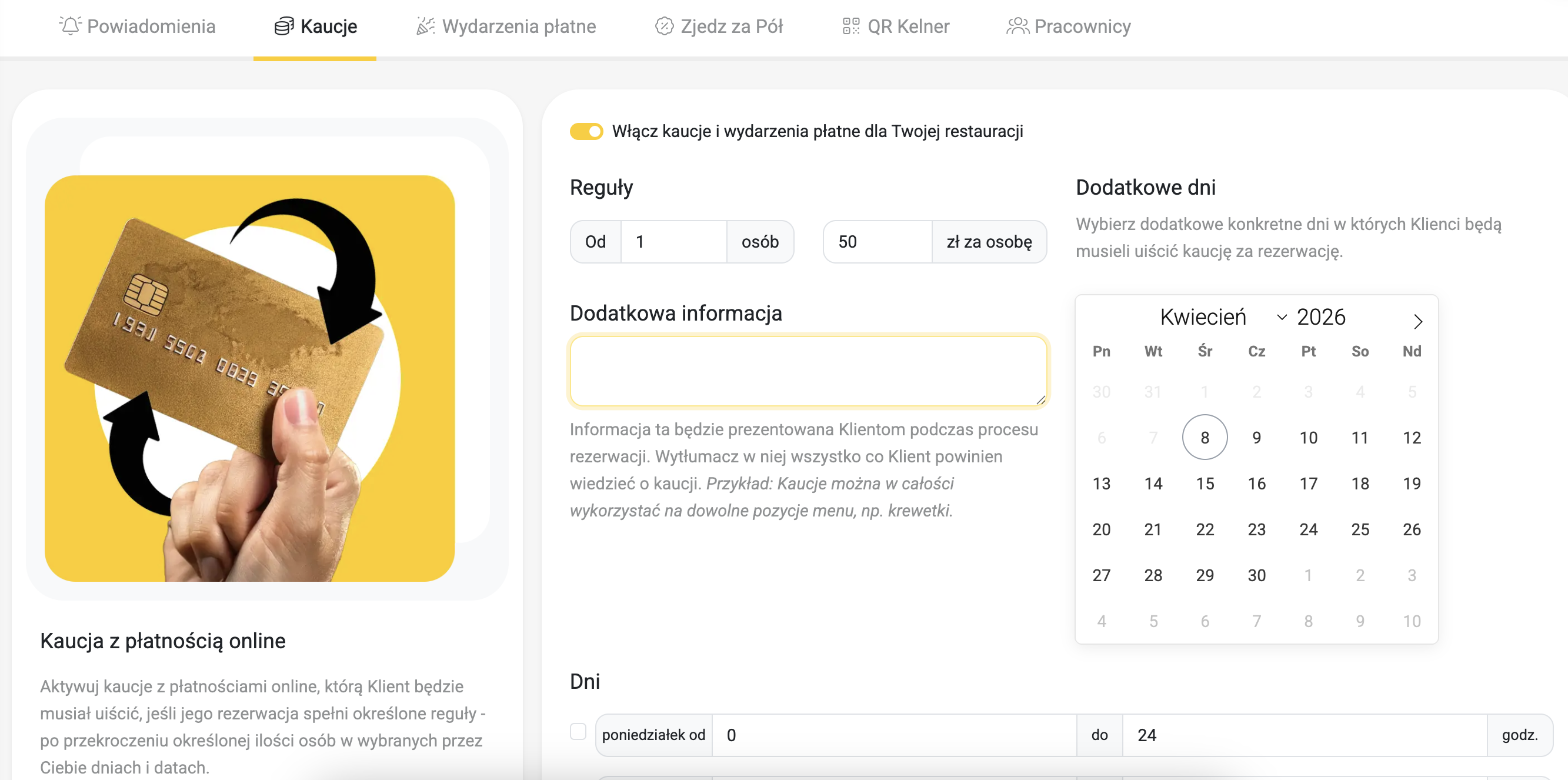This screenshot has height=780, width=1568.
Task: Click the Dodatkowa informacja text area
Action: 808,371
